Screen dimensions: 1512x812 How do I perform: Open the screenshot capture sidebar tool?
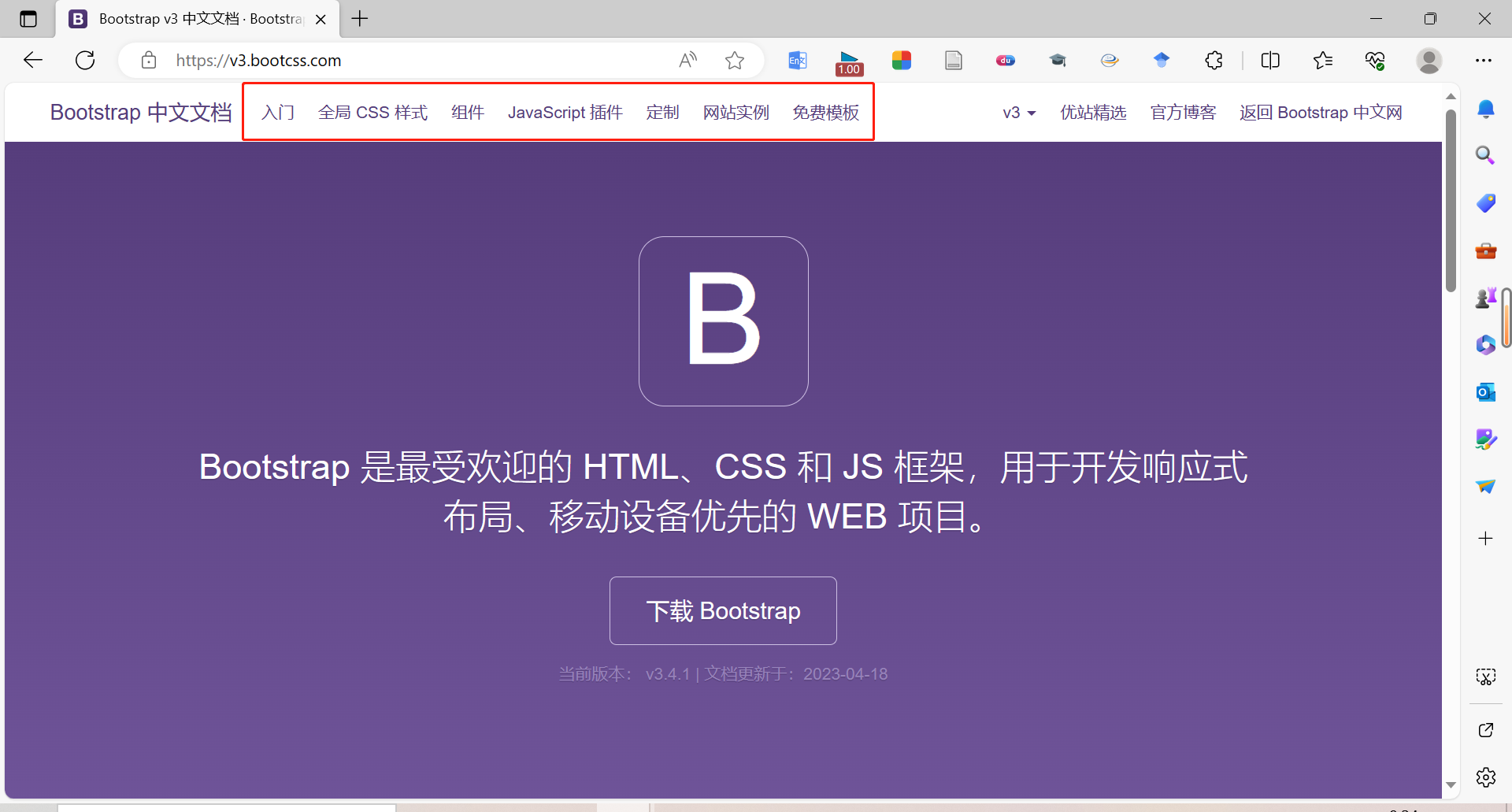tap(1485, 676)
